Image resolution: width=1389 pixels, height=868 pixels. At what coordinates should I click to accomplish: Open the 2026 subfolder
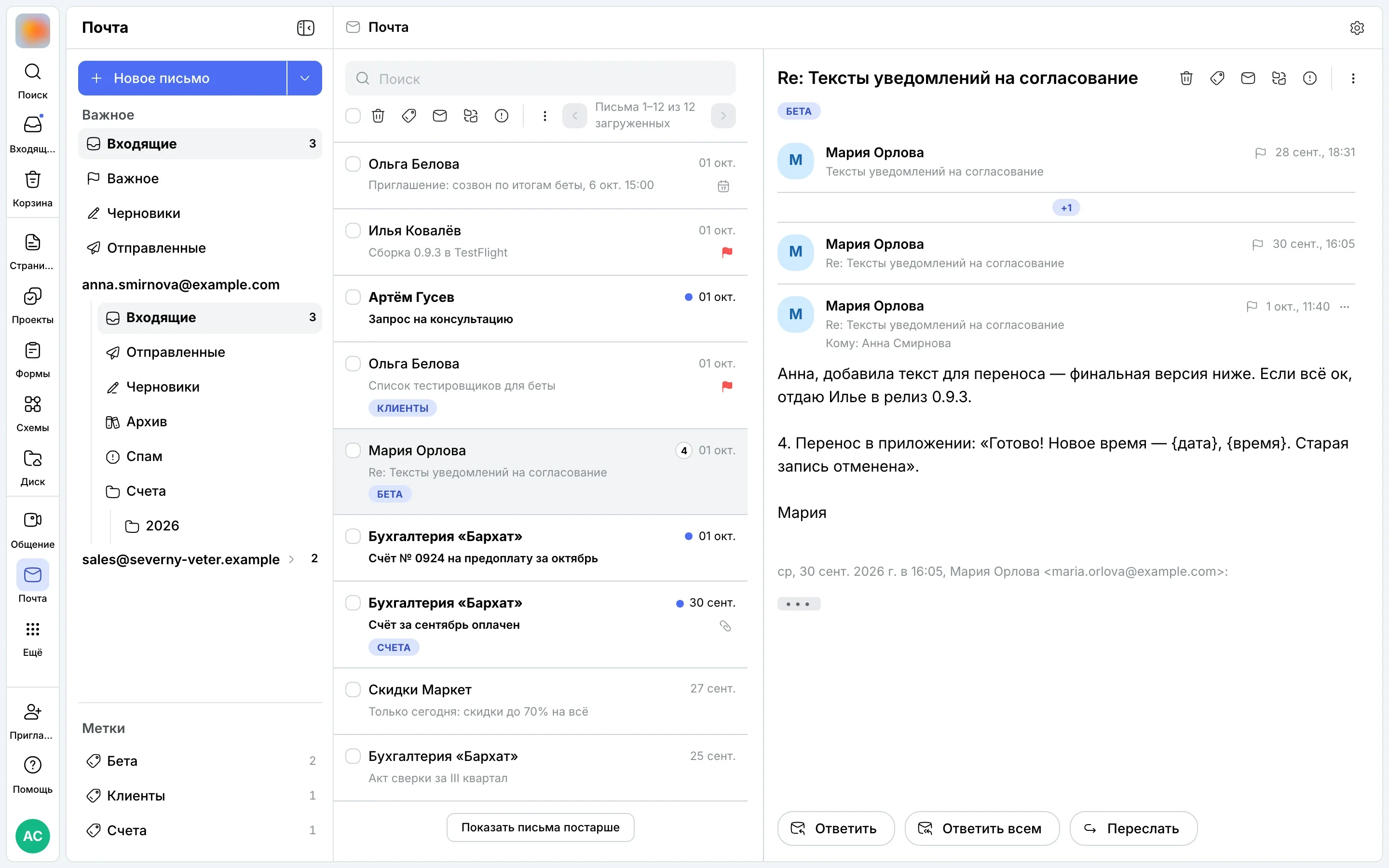click(x=219, y=526)
